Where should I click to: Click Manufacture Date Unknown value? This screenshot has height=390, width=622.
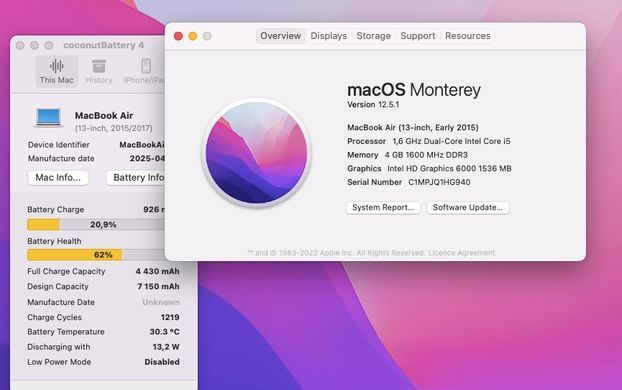(161, 302)
